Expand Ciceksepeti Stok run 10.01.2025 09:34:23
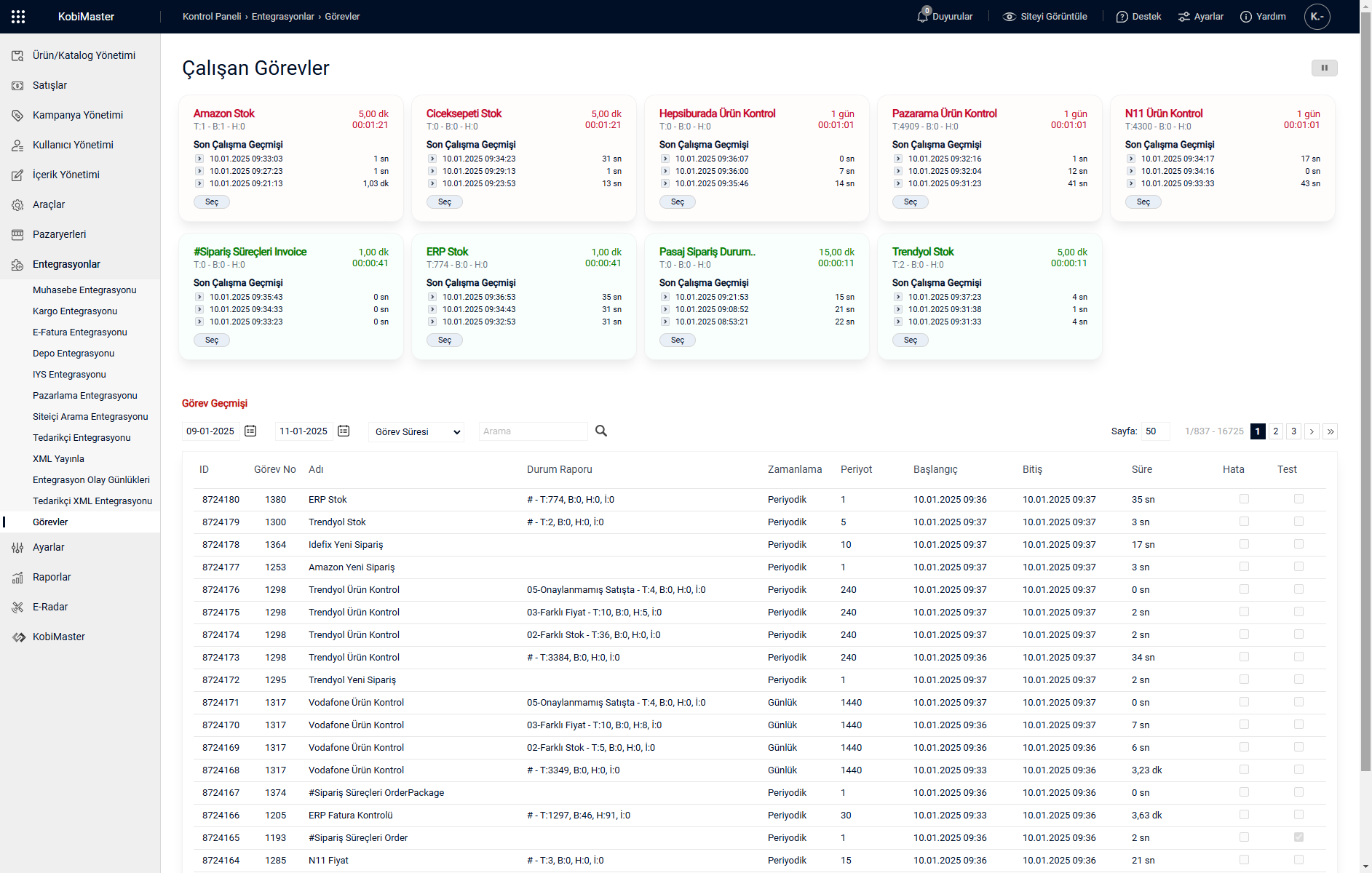 tap(432, 159)
